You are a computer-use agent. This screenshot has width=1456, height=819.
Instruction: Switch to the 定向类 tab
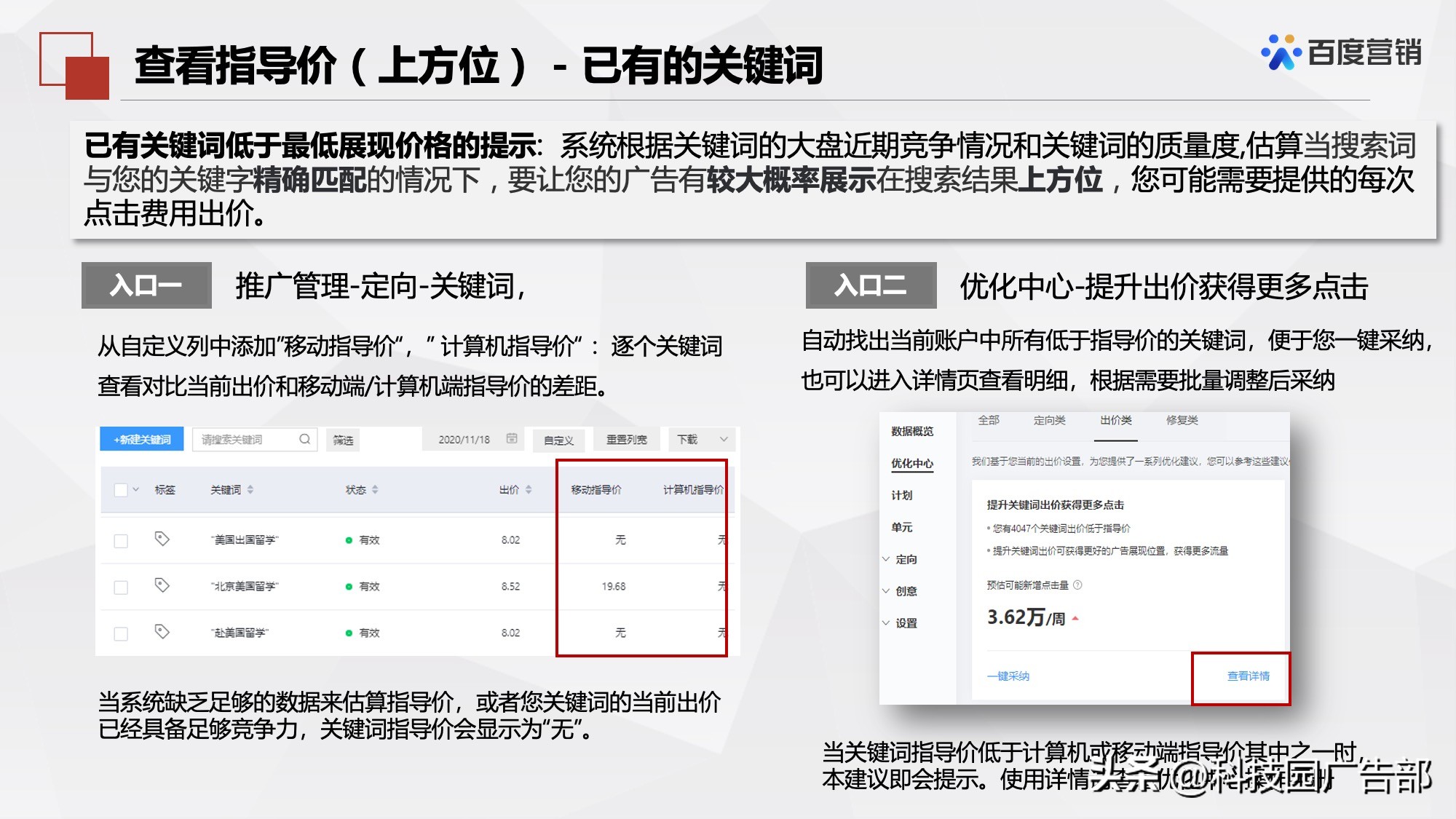coord(1050,420)
